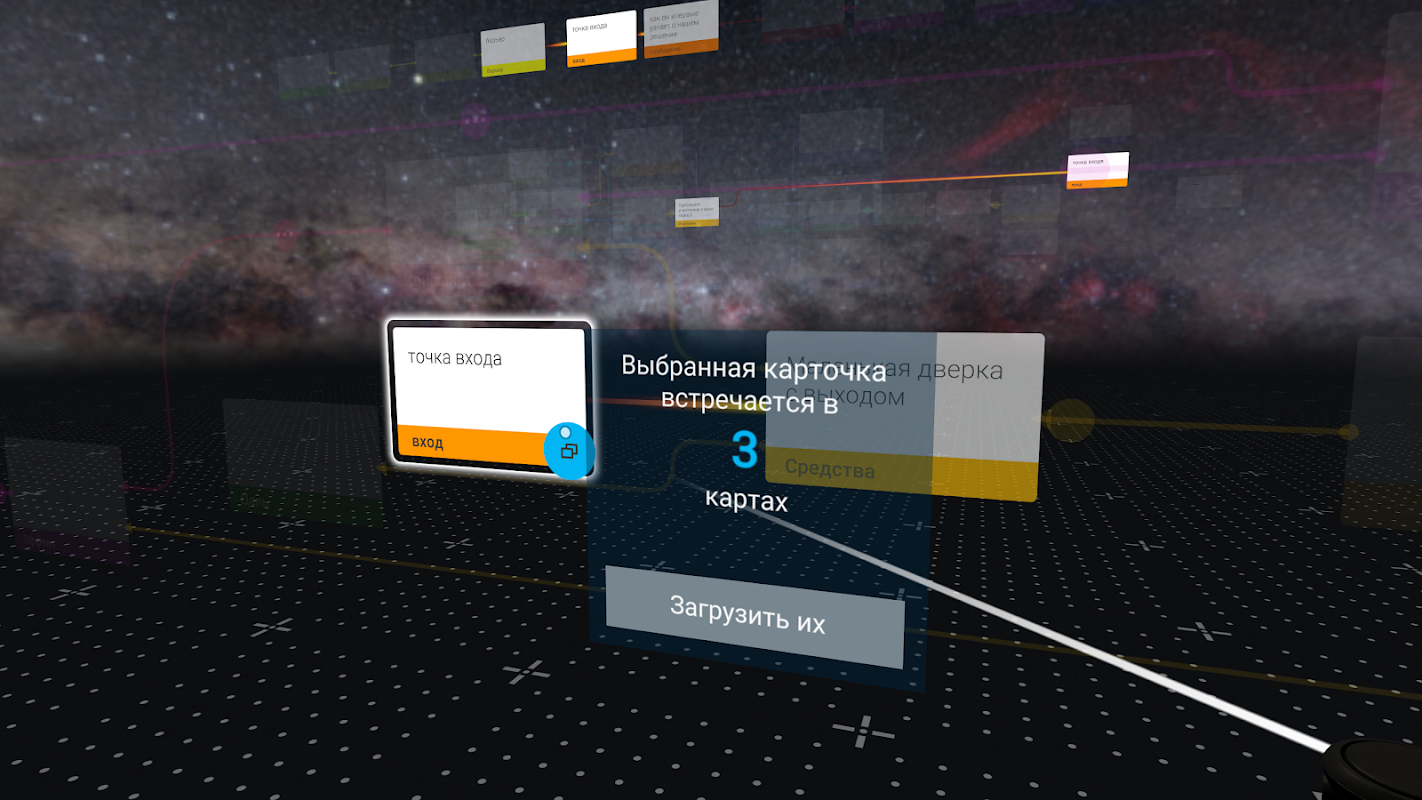Select the white "точка входа" card in top map
The height and width of the screenshot is (800, 1422).
(x=601, y=38)
